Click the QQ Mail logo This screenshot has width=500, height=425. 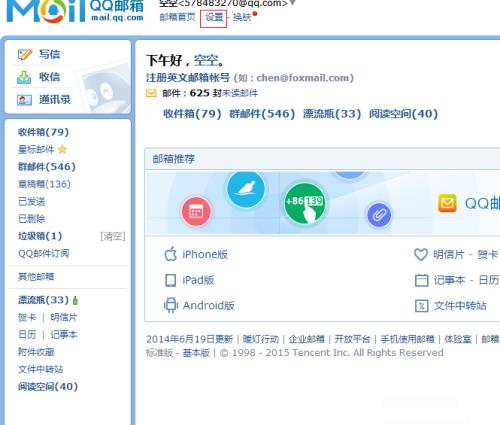pyautogui.click(x=75, y=11)
